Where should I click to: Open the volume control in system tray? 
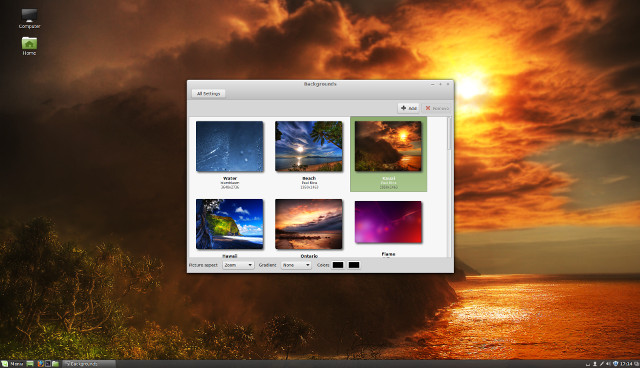[608, 364]
